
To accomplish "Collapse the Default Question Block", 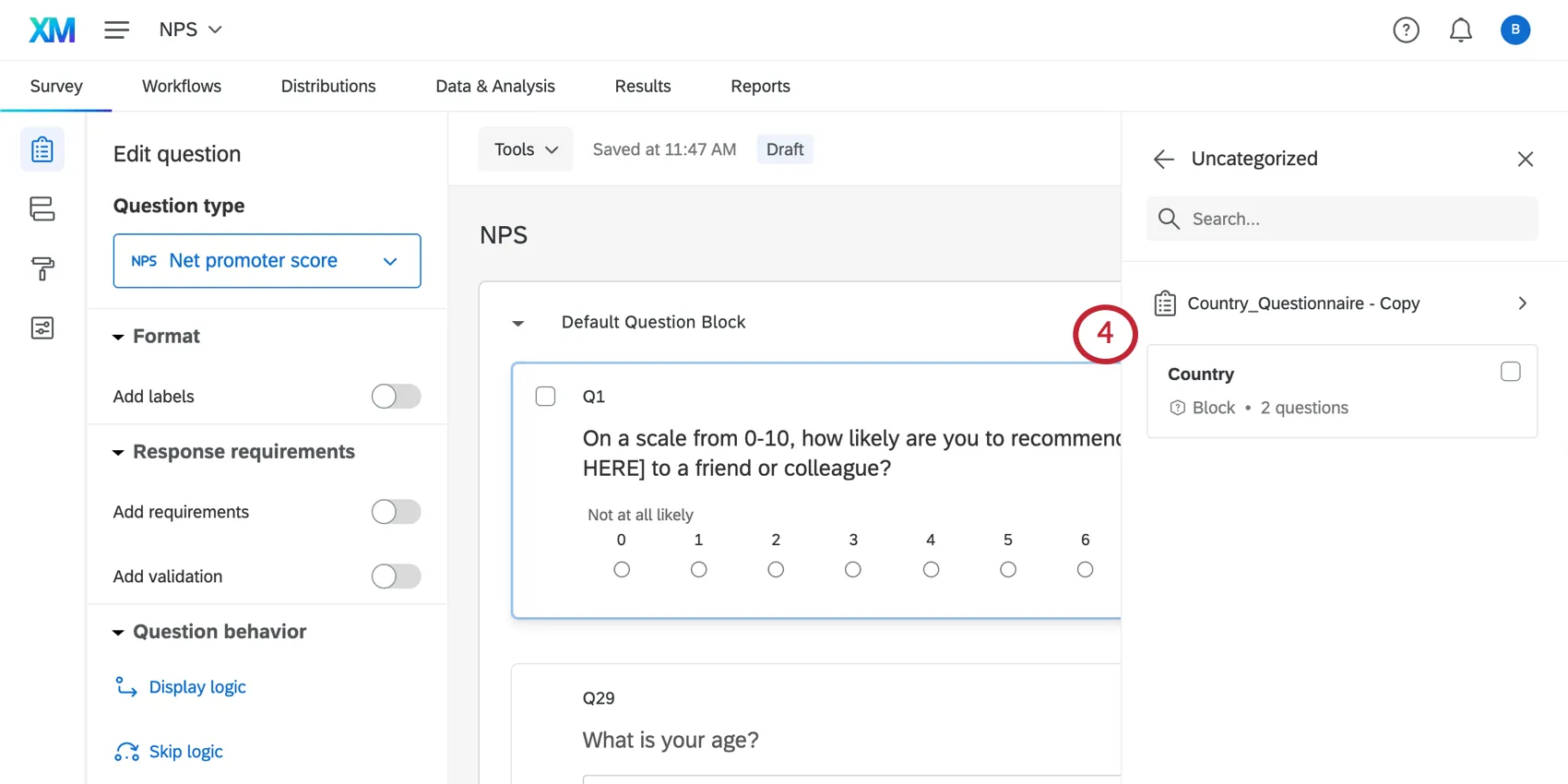I will click(518, 323).
